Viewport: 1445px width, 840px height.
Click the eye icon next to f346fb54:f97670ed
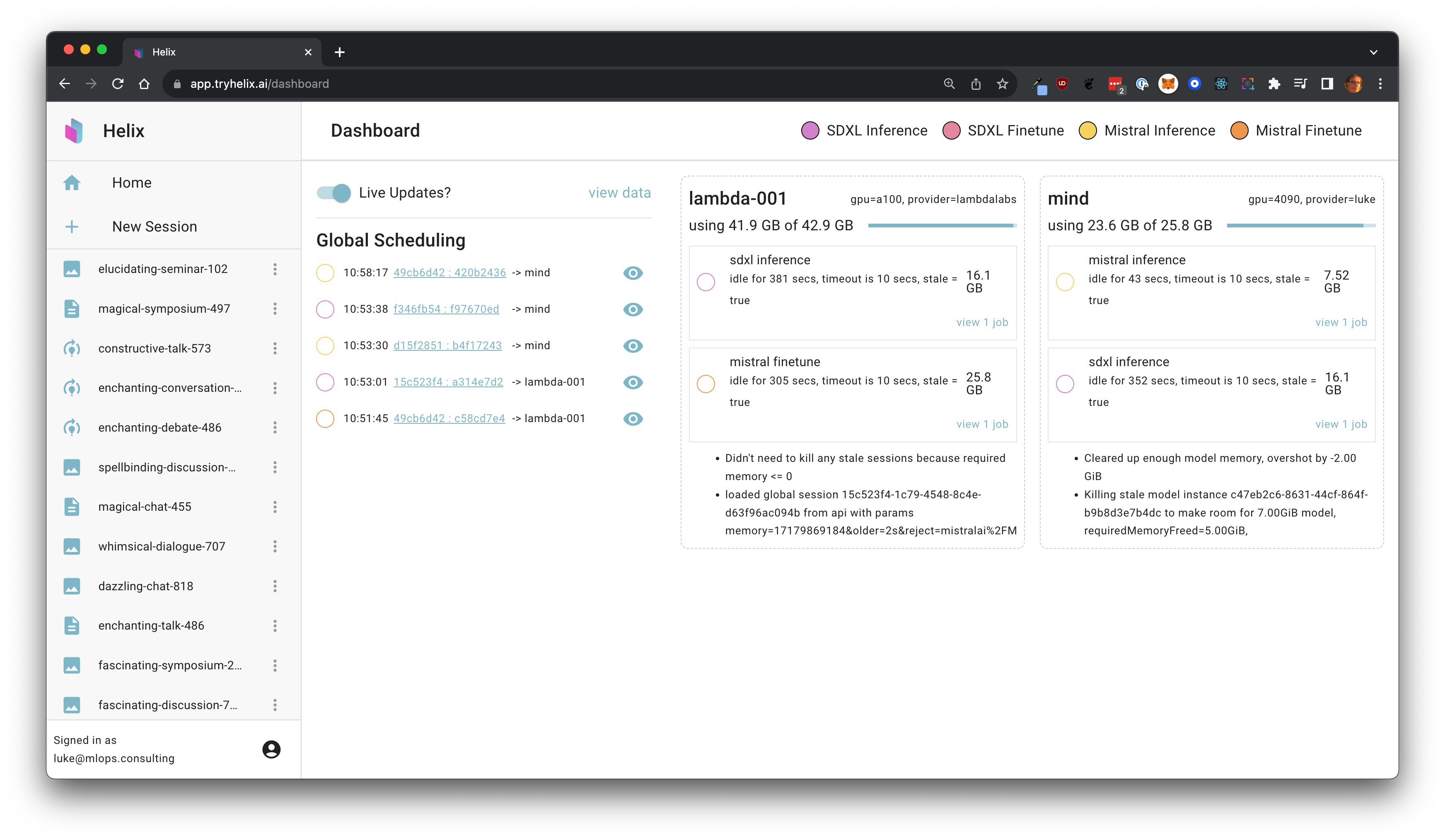633,308
